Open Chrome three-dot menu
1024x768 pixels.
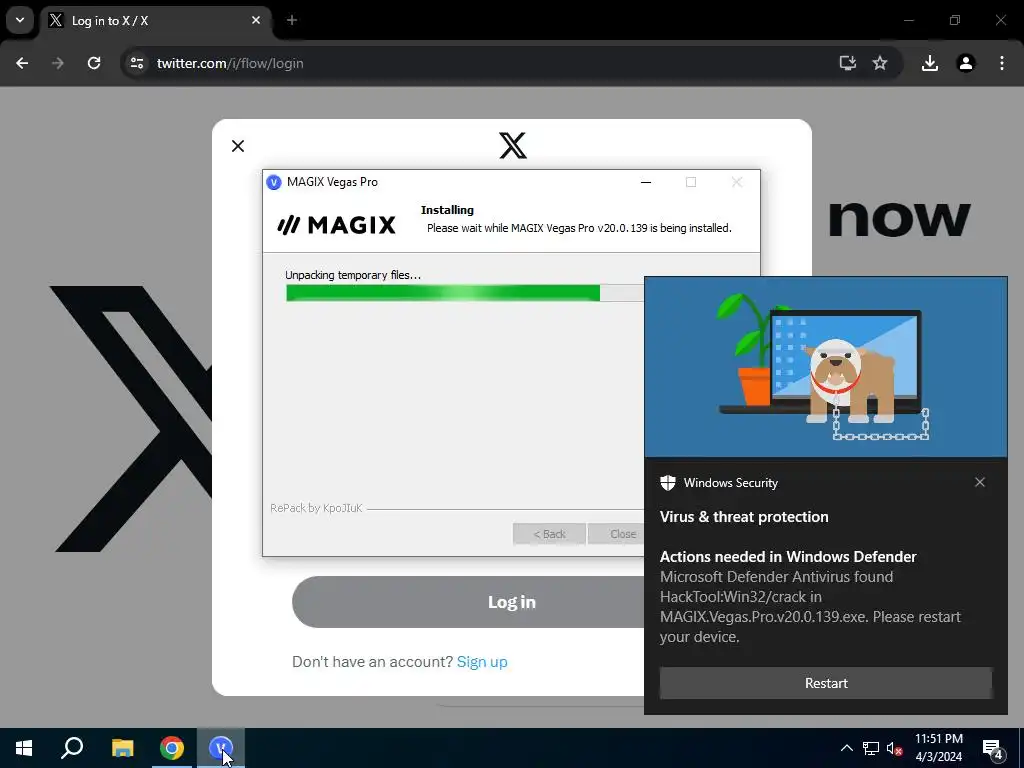click(x=1002, y=63)
